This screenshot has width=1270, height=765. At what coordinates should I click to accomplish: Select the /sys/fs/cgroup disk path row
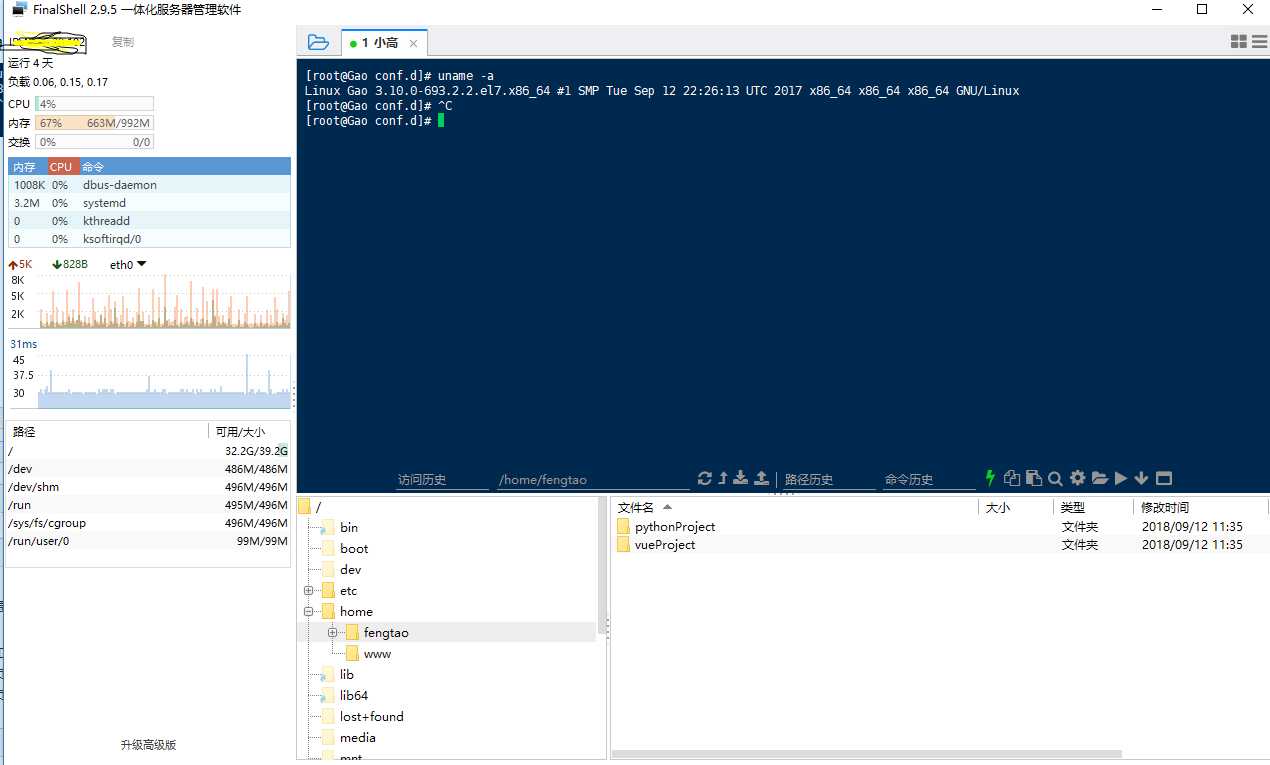coord(148,523)
